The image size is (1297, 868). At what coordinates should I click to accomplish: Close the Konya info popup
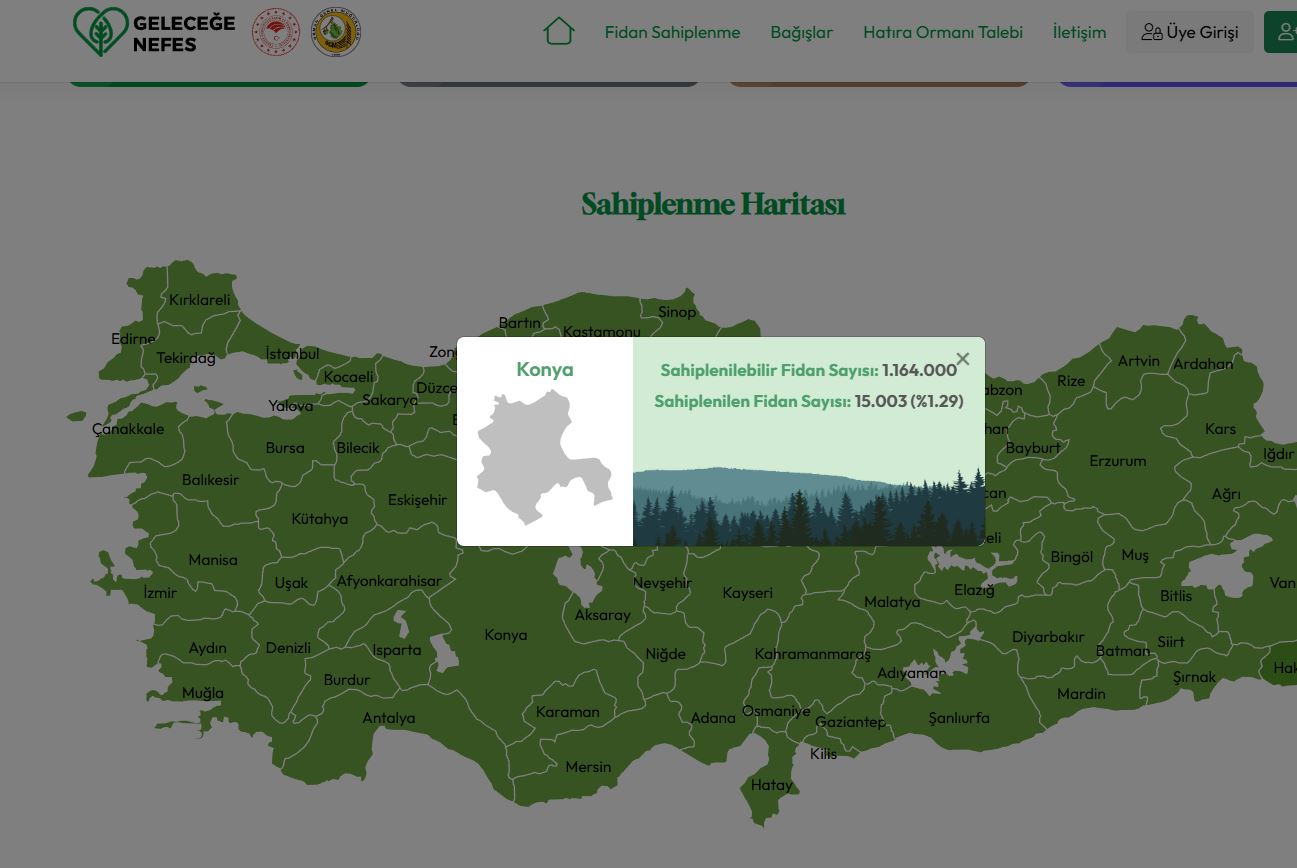962,359
